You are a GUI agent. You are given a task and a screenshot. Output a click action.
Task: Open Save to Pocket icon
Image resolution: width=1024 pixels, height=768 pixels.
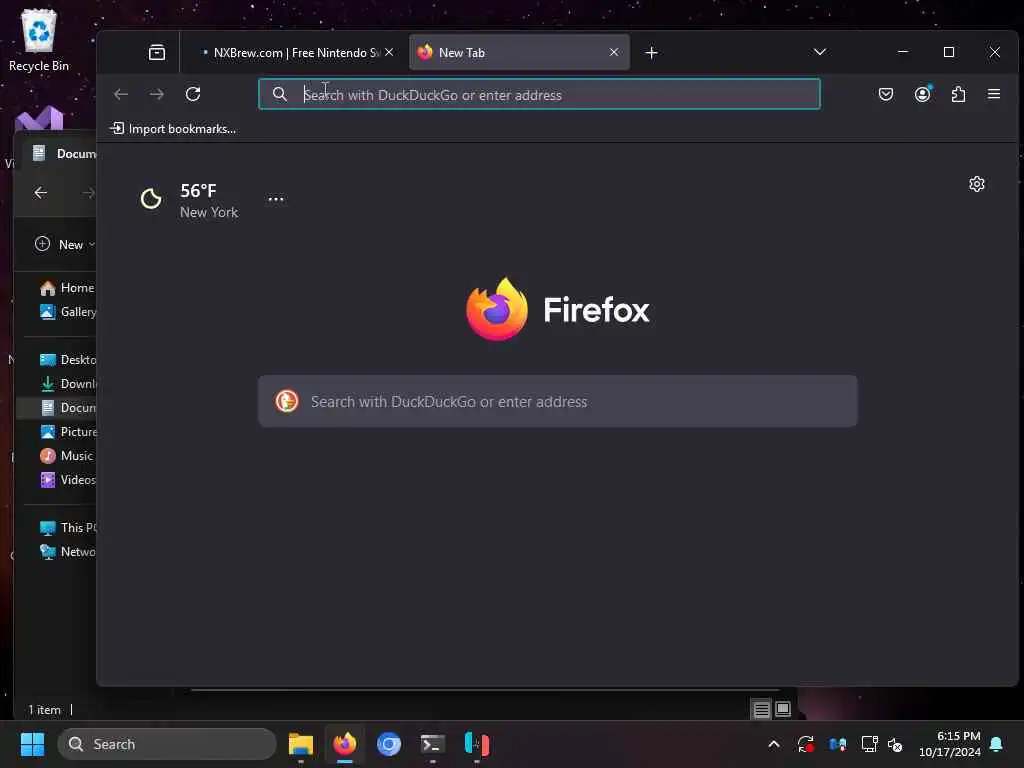[886, 94]
